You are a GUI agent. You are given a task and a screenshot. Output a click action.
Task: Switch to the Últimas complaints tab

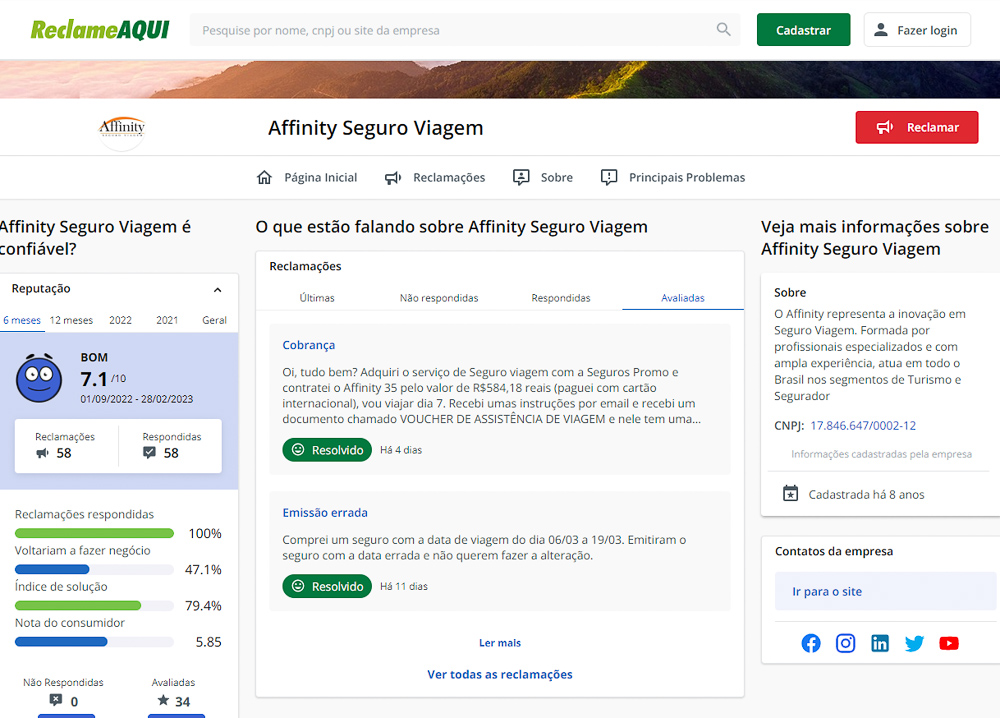point(317,298)
